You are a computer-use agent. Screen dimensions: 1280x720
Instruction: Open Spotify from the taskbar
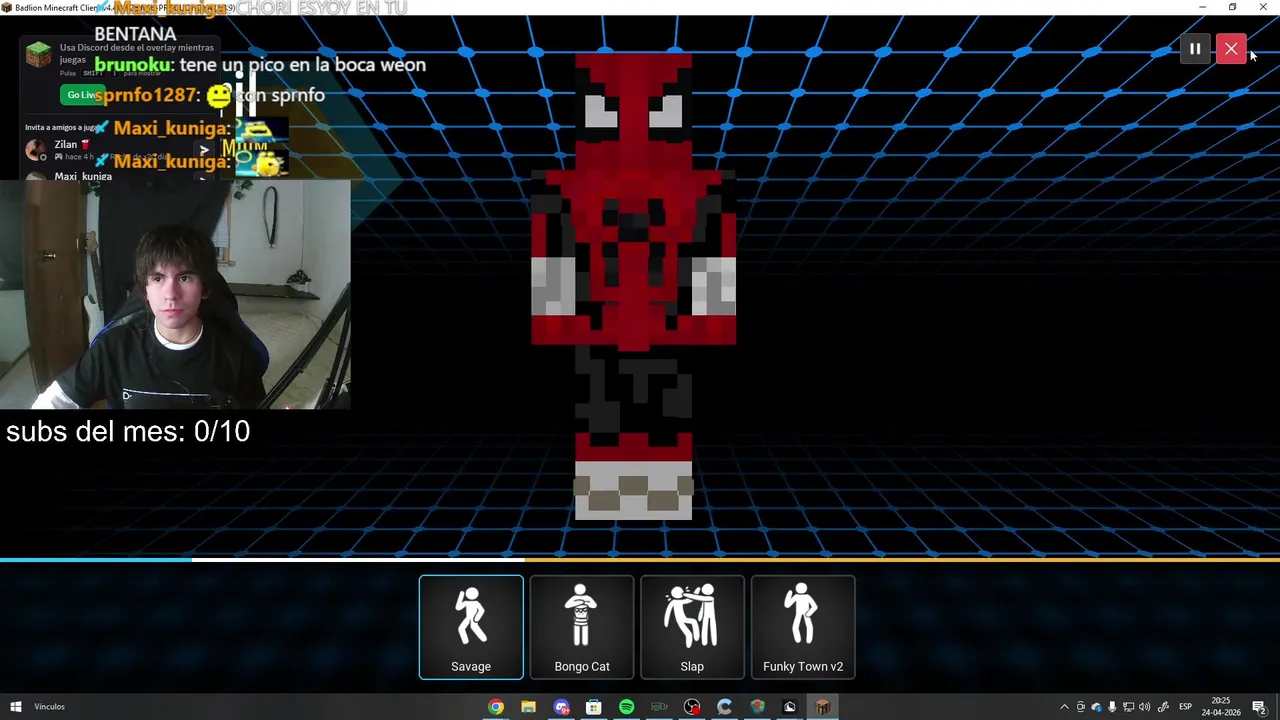pyautogui.click(x=626, y=707)
